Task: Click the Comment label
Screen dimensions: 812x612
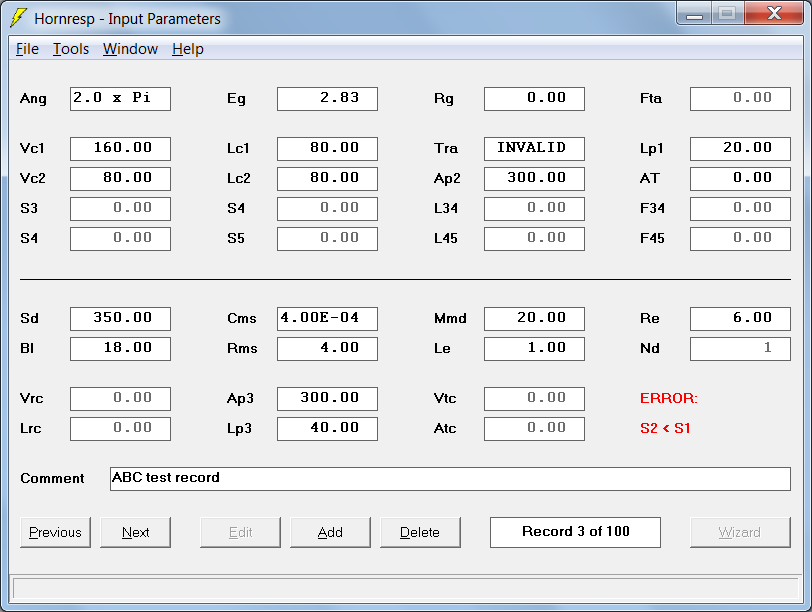Action: click(x=52, y=478)
